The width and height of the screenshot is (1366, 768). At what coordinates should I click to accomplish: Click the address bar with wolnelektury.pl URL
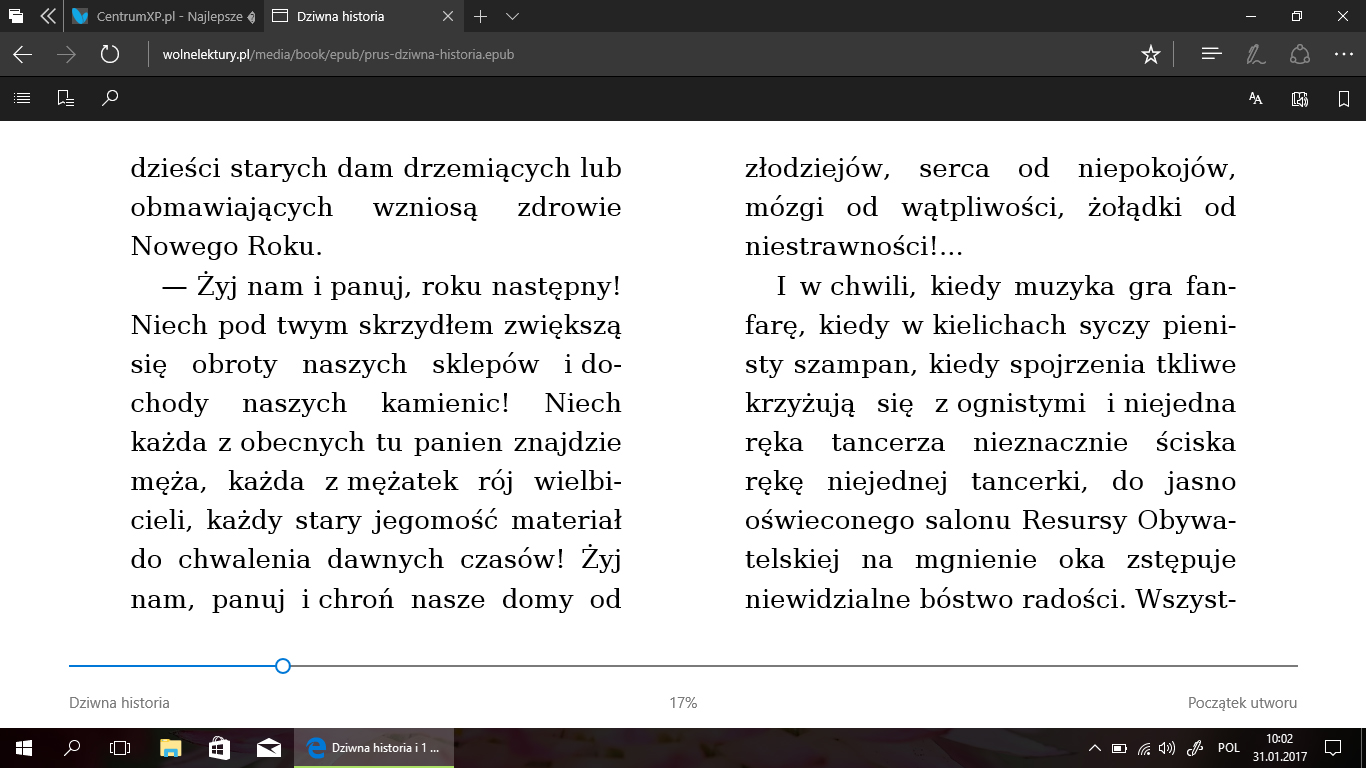[640, 55]
